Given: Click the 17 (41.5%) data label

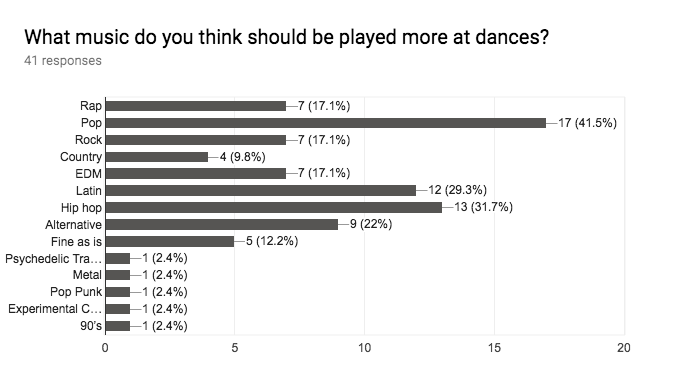Looking at the screenshot, I should tap(587, 123).
